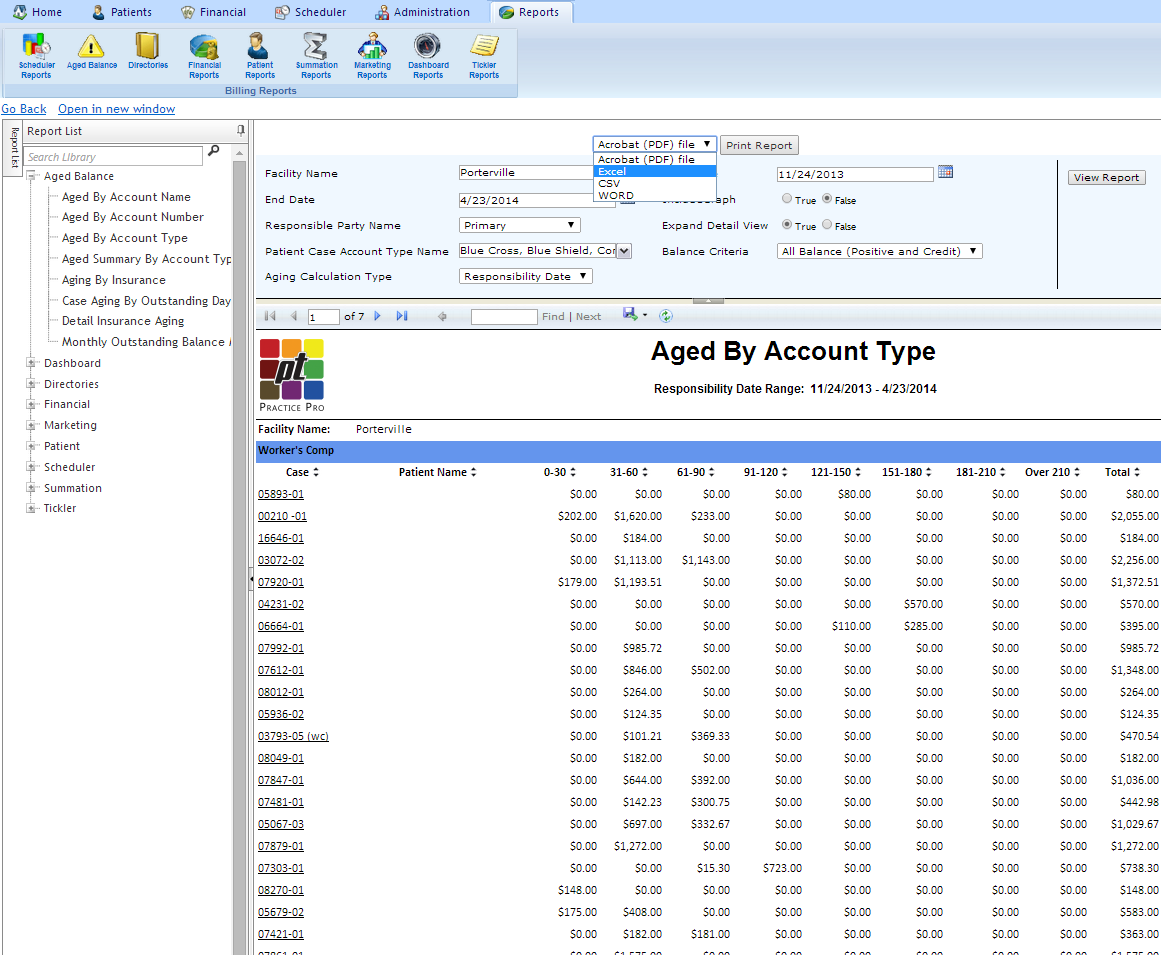
Task: Click the report refresh icon
Action: click(x=666, y=316)
